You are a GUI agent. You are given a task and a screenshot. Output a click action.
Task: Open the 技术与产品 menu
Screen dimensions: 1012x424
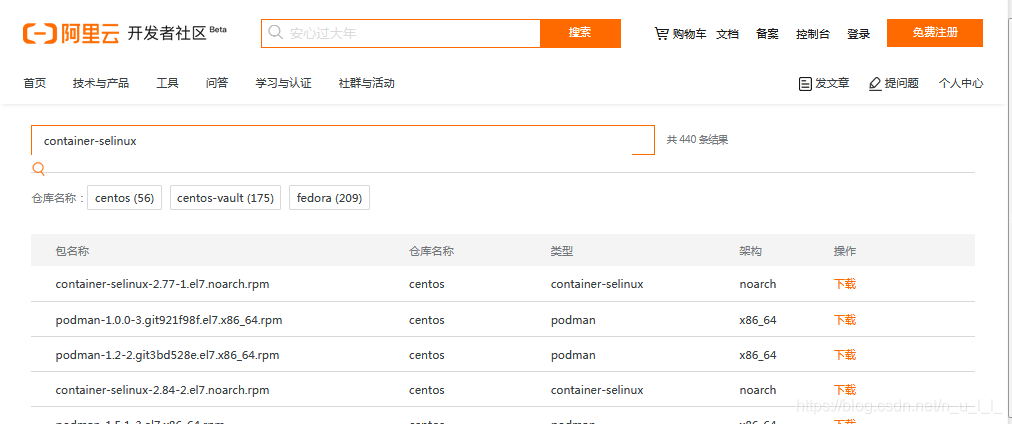(101, 83)
